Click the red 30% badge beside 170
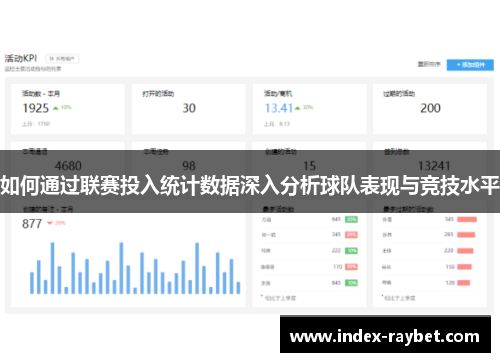Image resolution: width=500 pixels, height=362 pixels. tap(351, 267)
